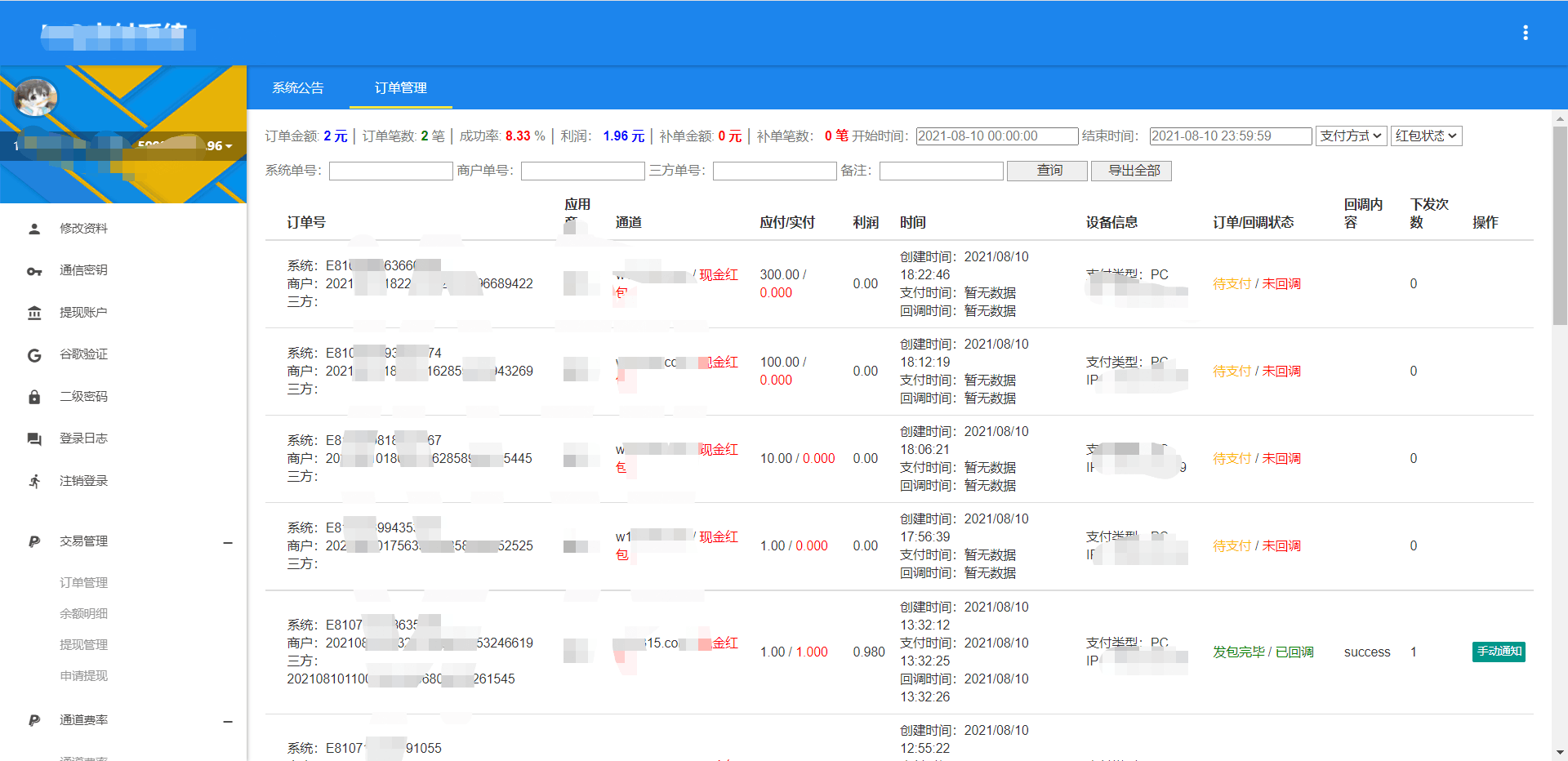Click the 利润 1.96 元 statistic
Image resolution: width=1568 pixels, height=761 pixels.
[603, 136]
